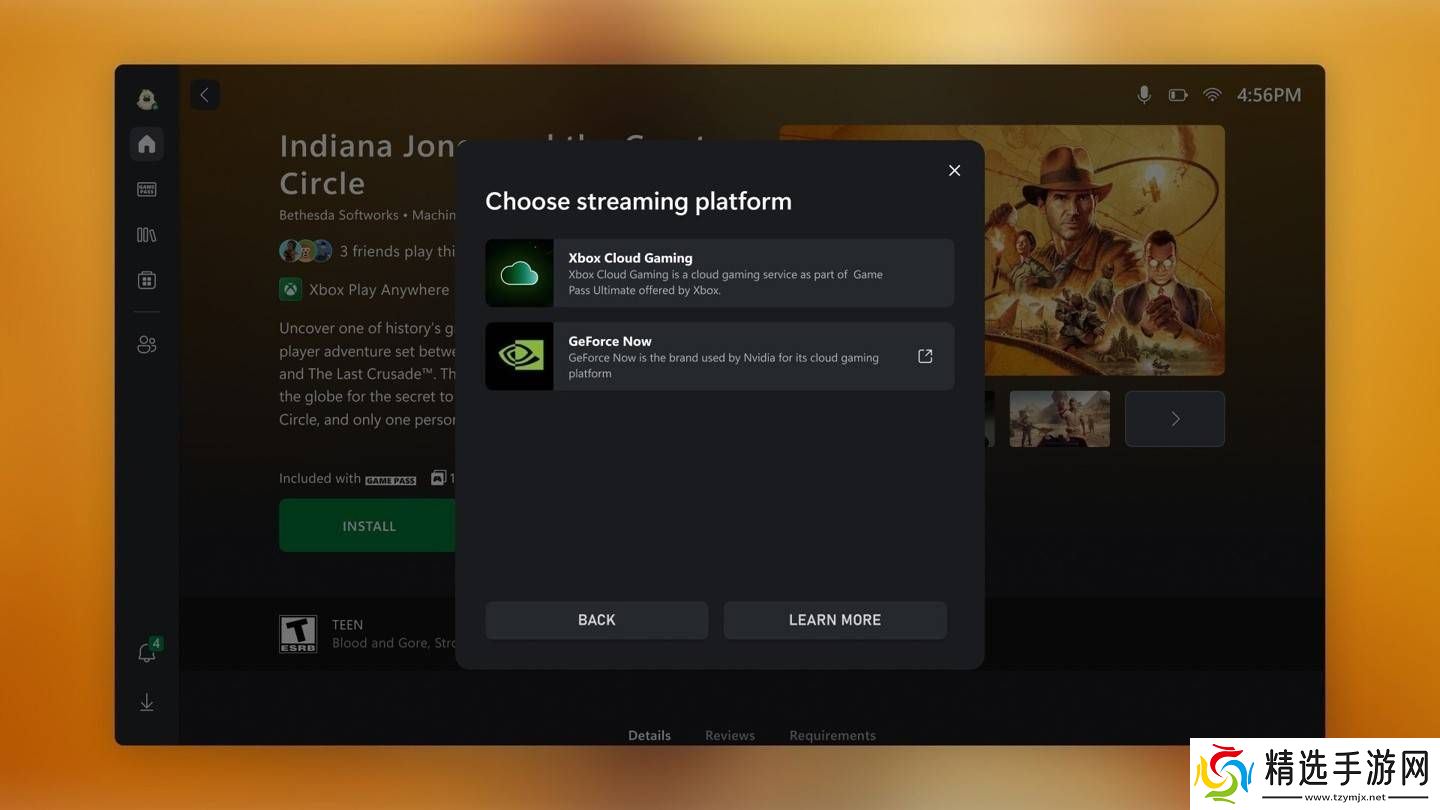
Task: Open the Friends icon in sidebar
Action: click(147, 345)
